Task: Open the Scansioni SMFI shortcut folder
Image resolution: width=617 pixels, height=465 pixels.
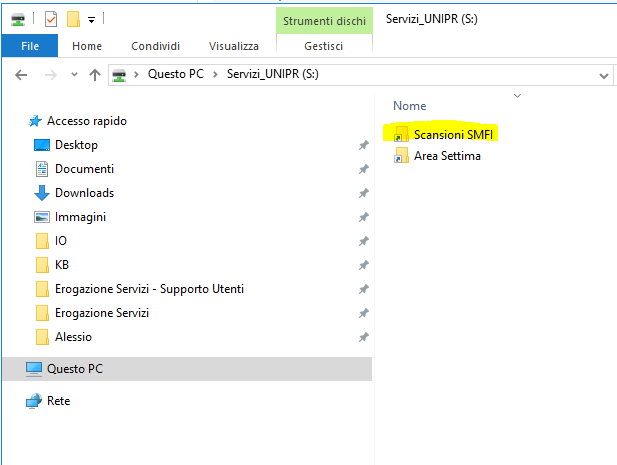Action: pos(453,133)
